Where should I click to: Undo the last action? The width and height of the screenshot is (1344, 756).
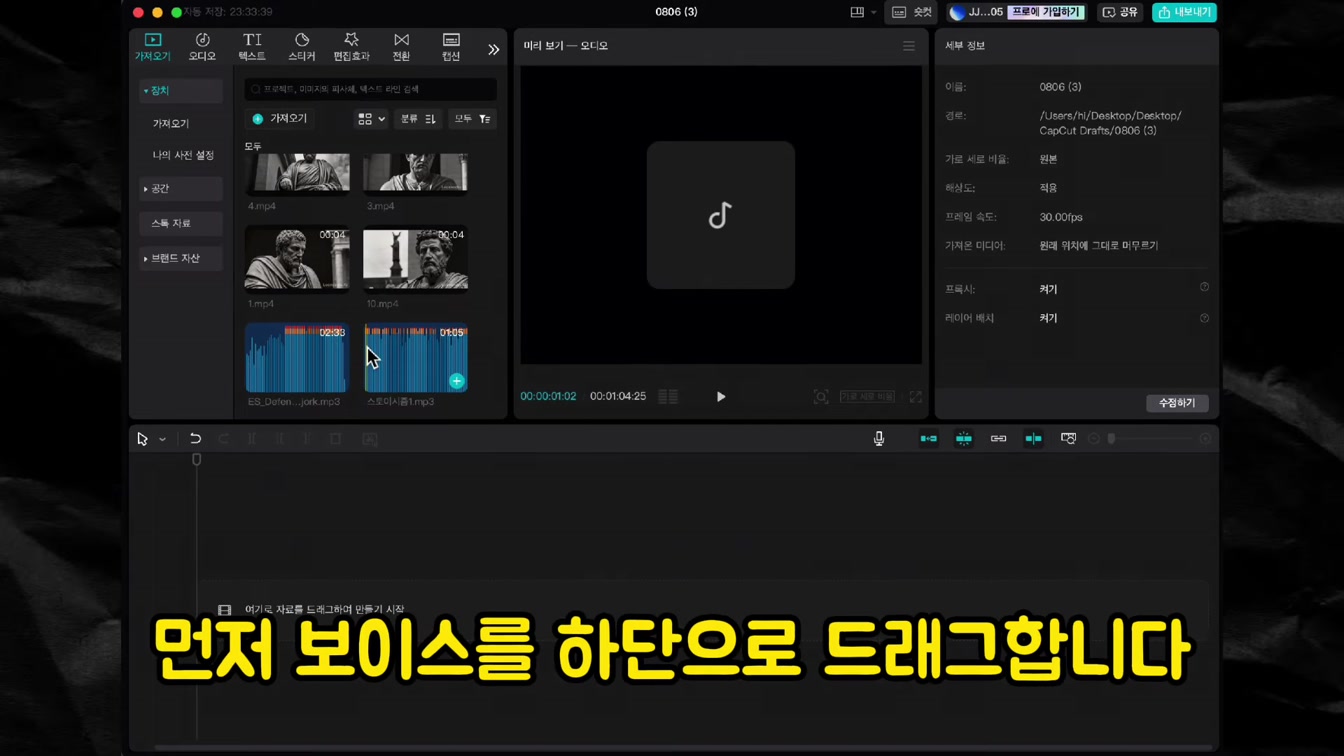coord(195,439)
